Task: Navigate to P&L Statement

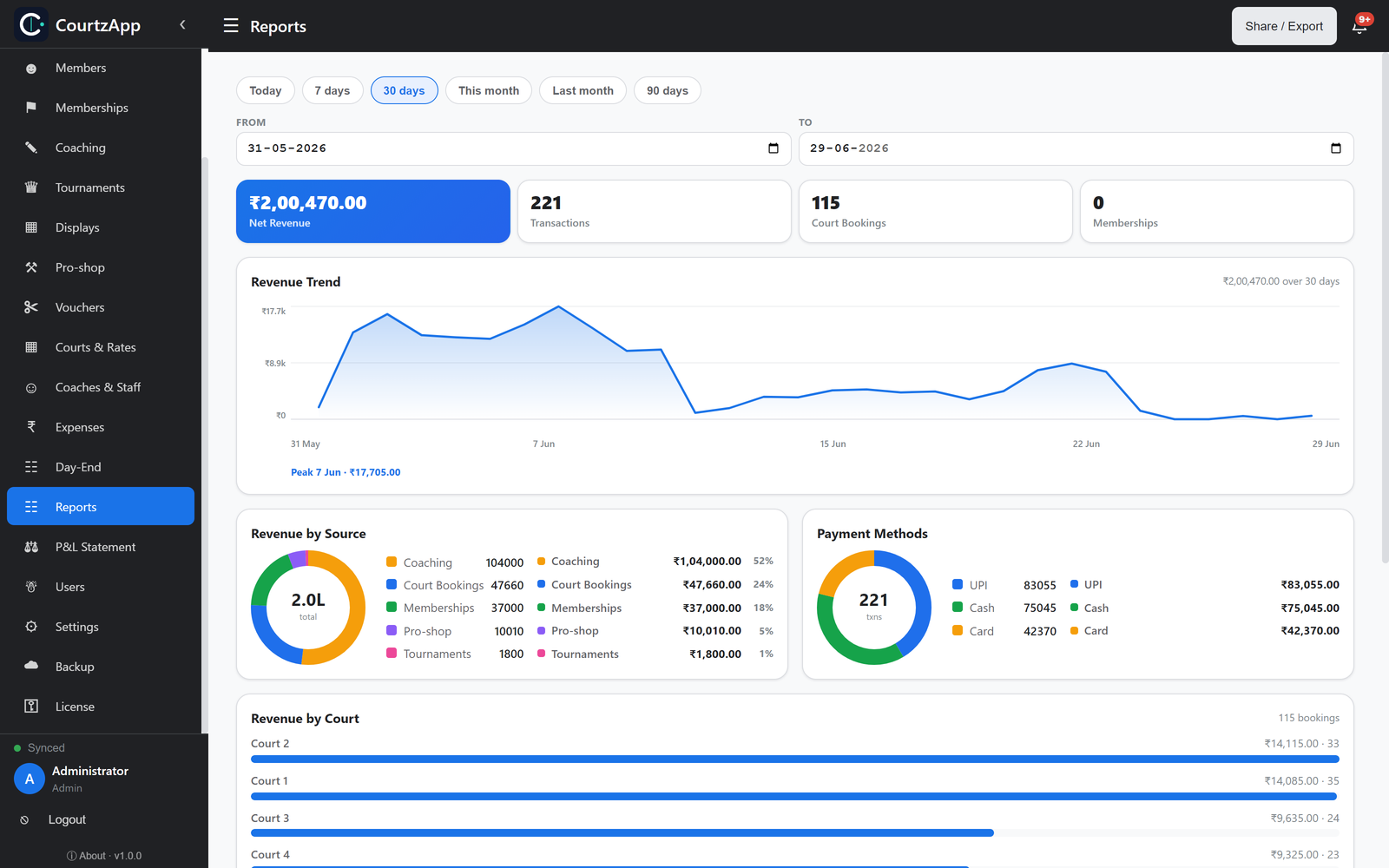Action: [101, 547]
